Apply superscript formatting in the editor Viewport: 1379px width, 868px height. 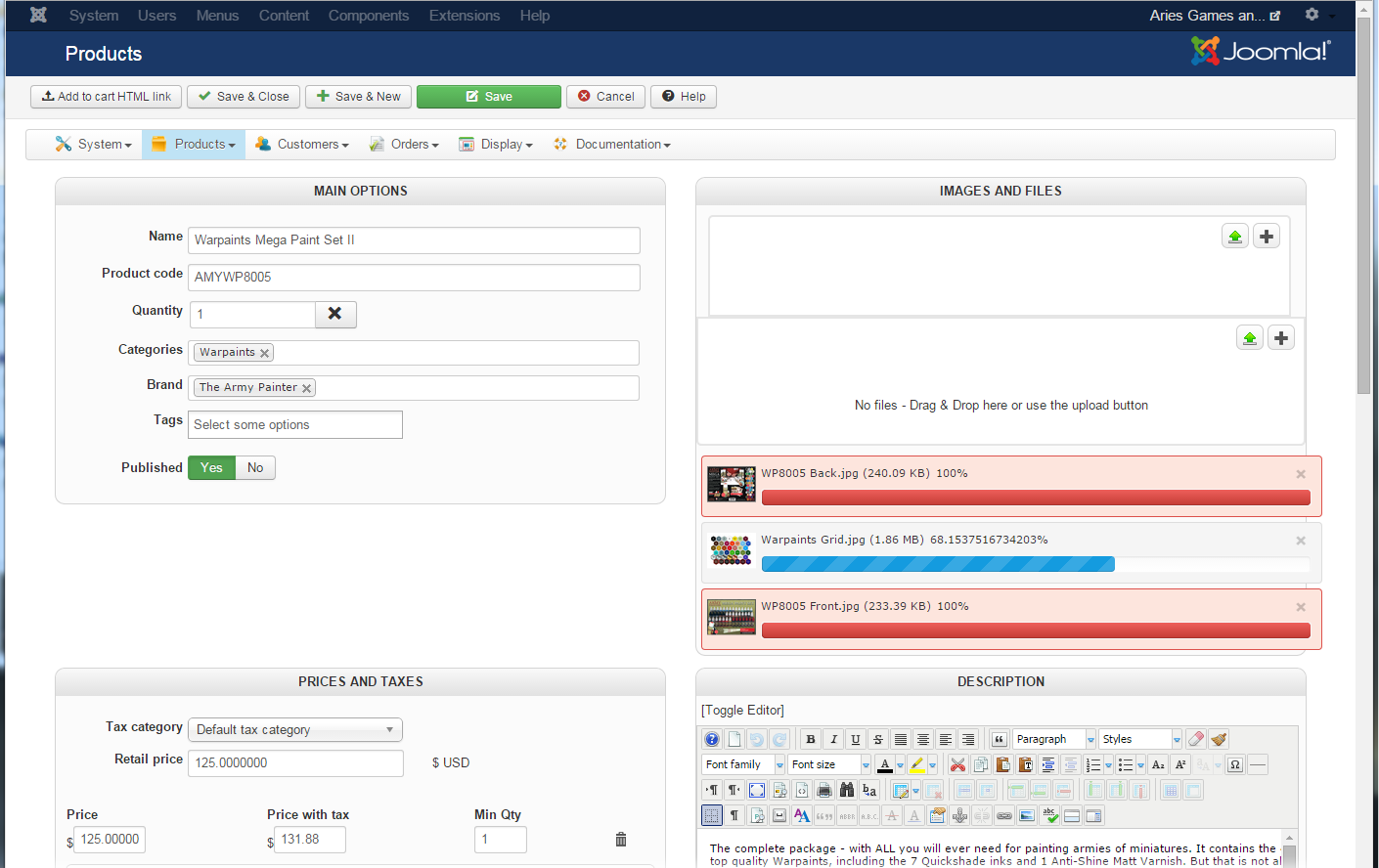coord(1180,764)
